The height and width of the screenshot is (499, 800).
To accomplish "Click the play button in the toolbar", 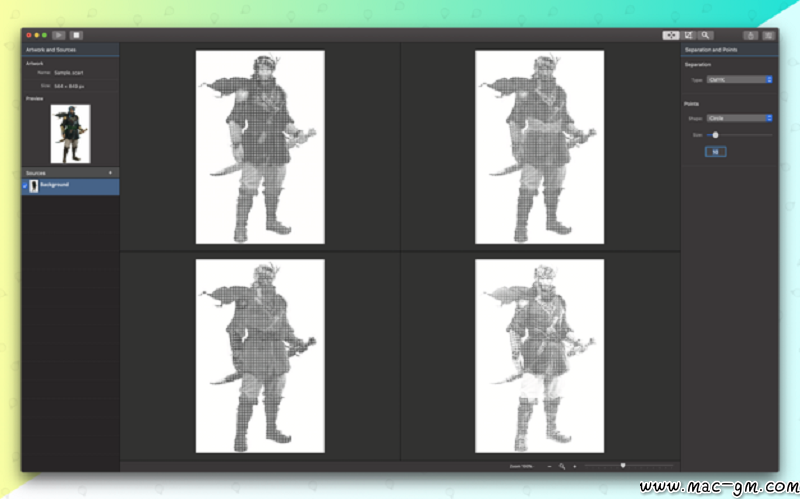I will (x=59, y=35).
